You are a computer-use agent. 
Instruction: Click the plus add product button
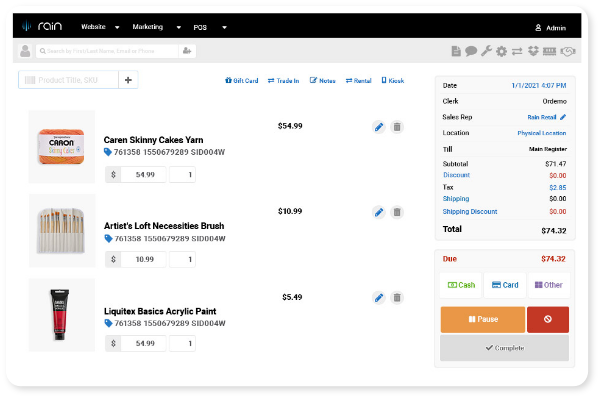click(x=128, y=80)
